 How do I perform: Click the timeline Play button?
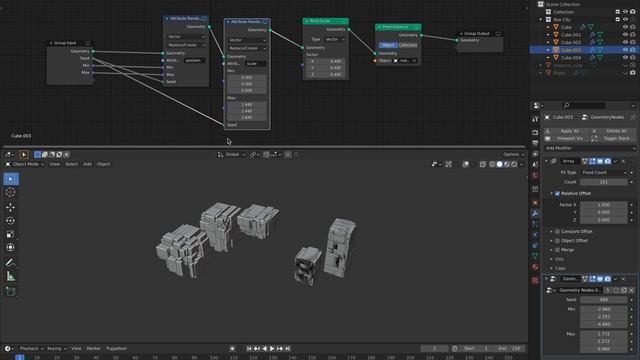[272, 349]
